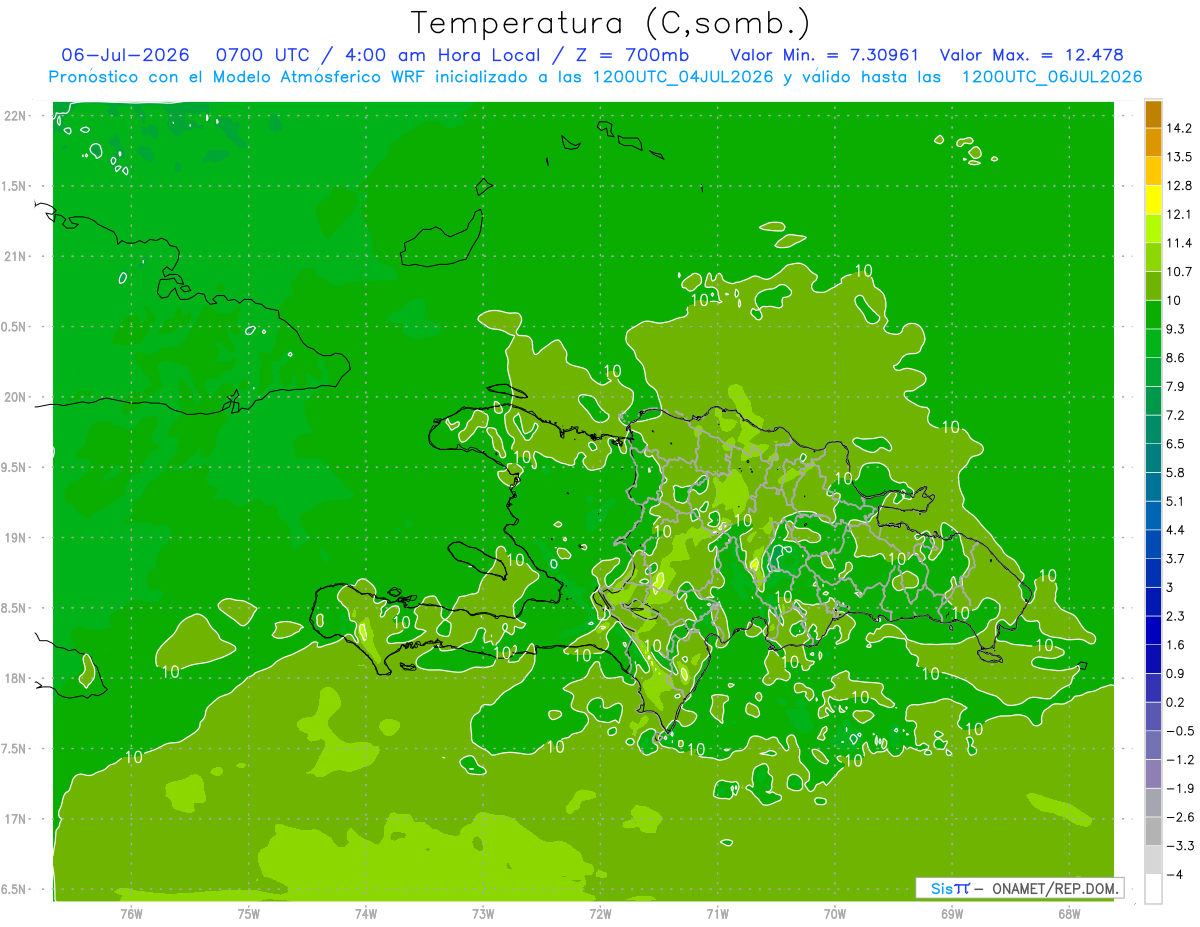Click the "75W" longitude label
1200x927 pixels.
(x=249, y=913)
